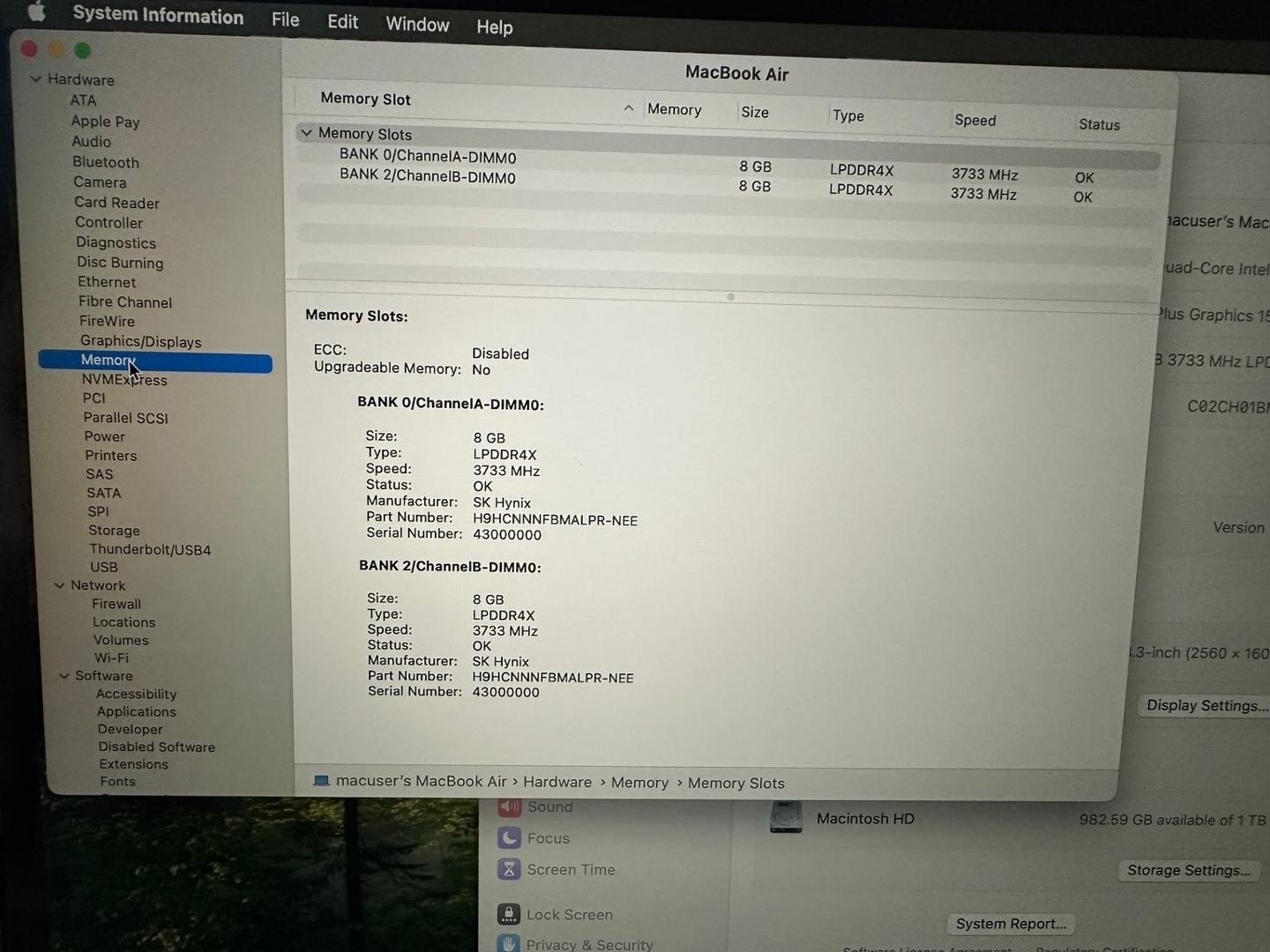Open the File menu
1270x952 pixels.
coord(285,19)
